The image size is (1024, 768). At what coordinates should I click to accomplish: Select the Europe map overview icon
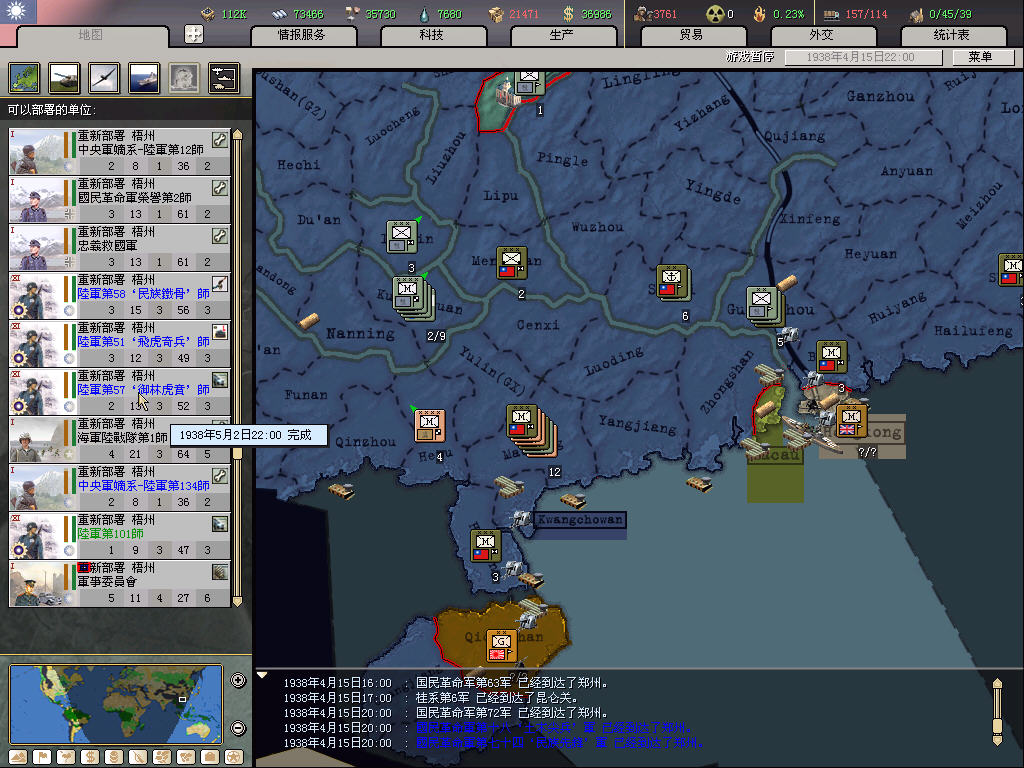[24, 78]
